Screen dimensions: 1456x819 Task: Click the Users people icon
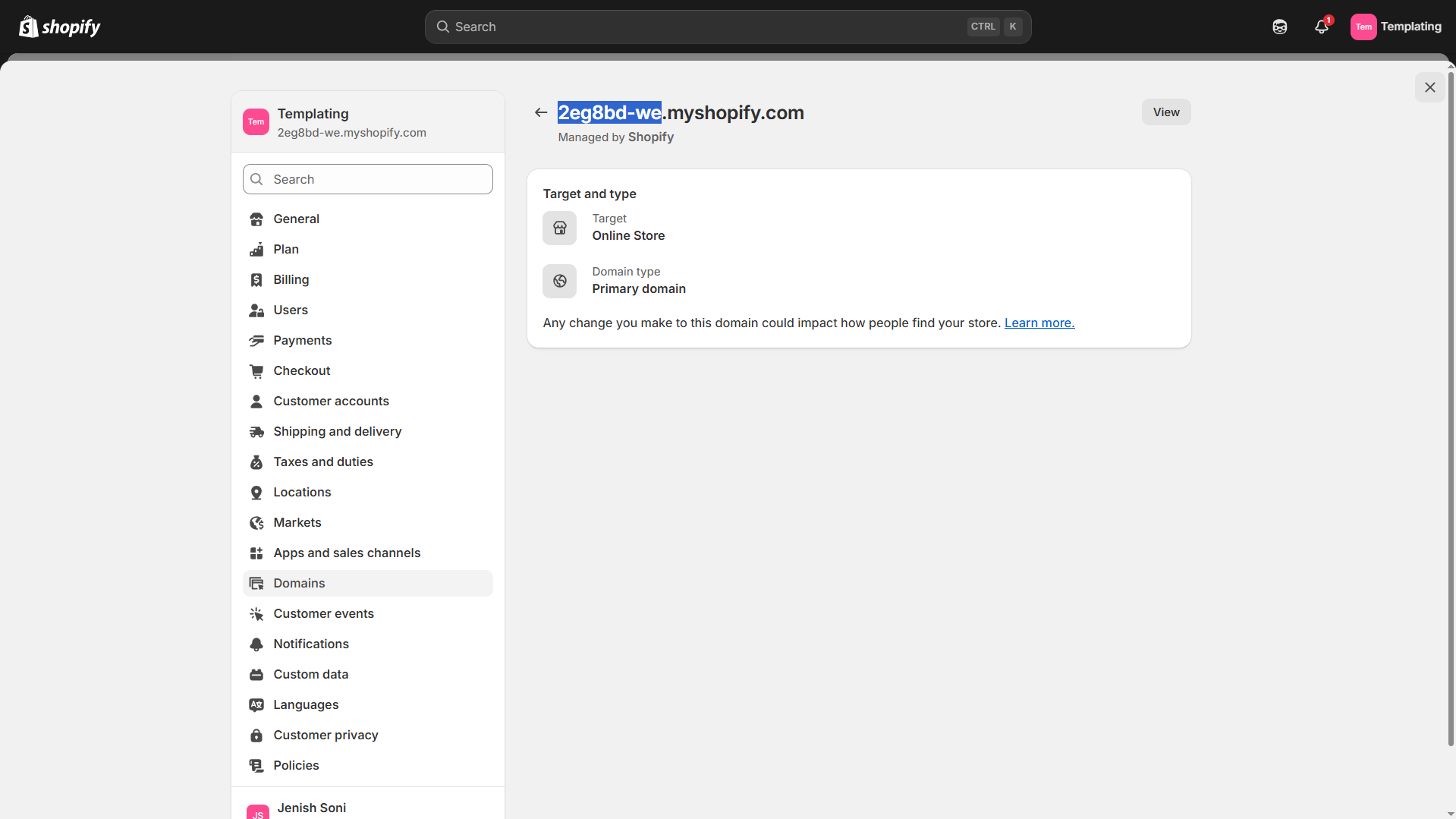pos(256,310)
